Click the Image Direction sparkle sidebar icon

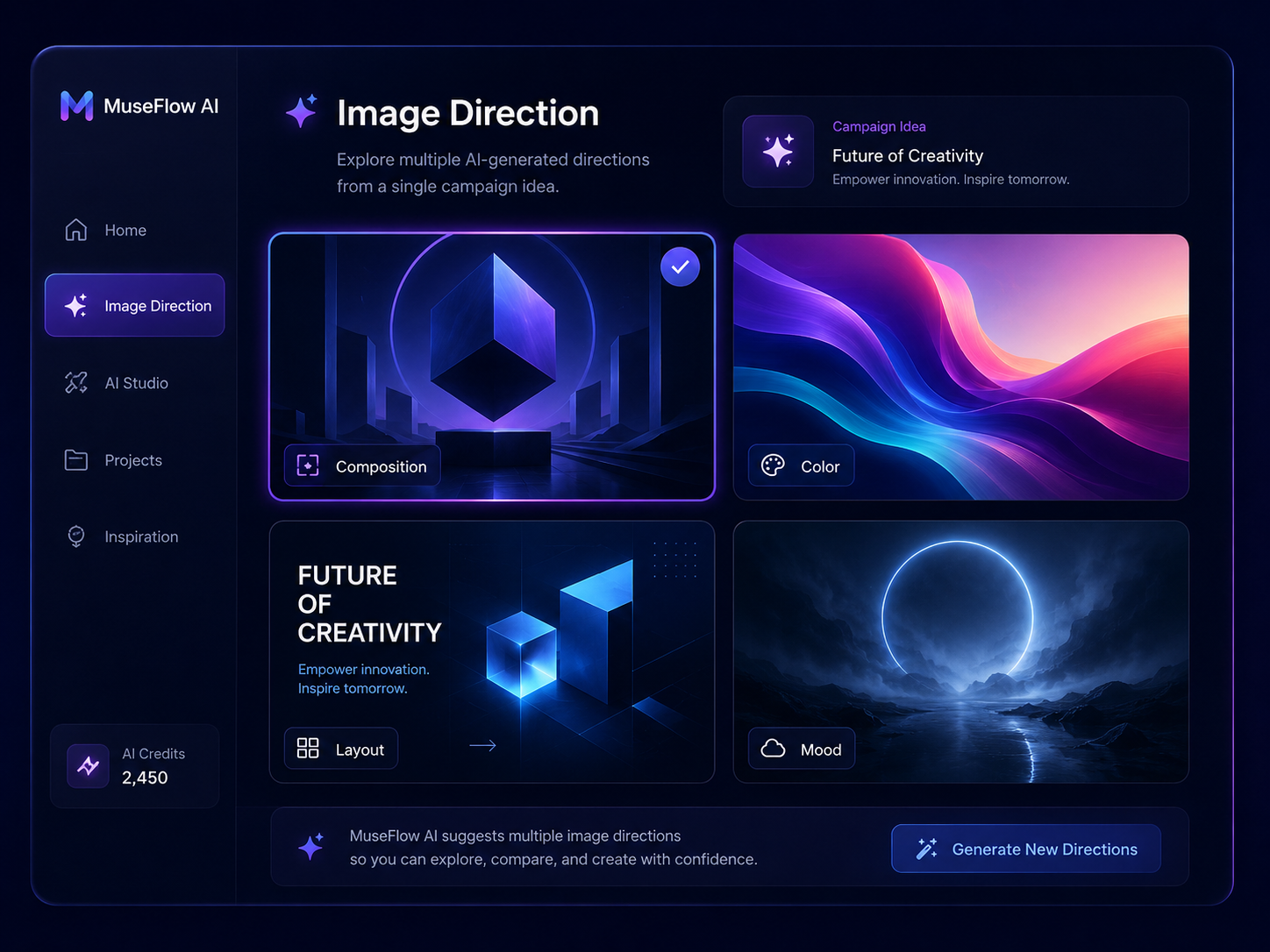pyautogui.click(x=76, y=305)
